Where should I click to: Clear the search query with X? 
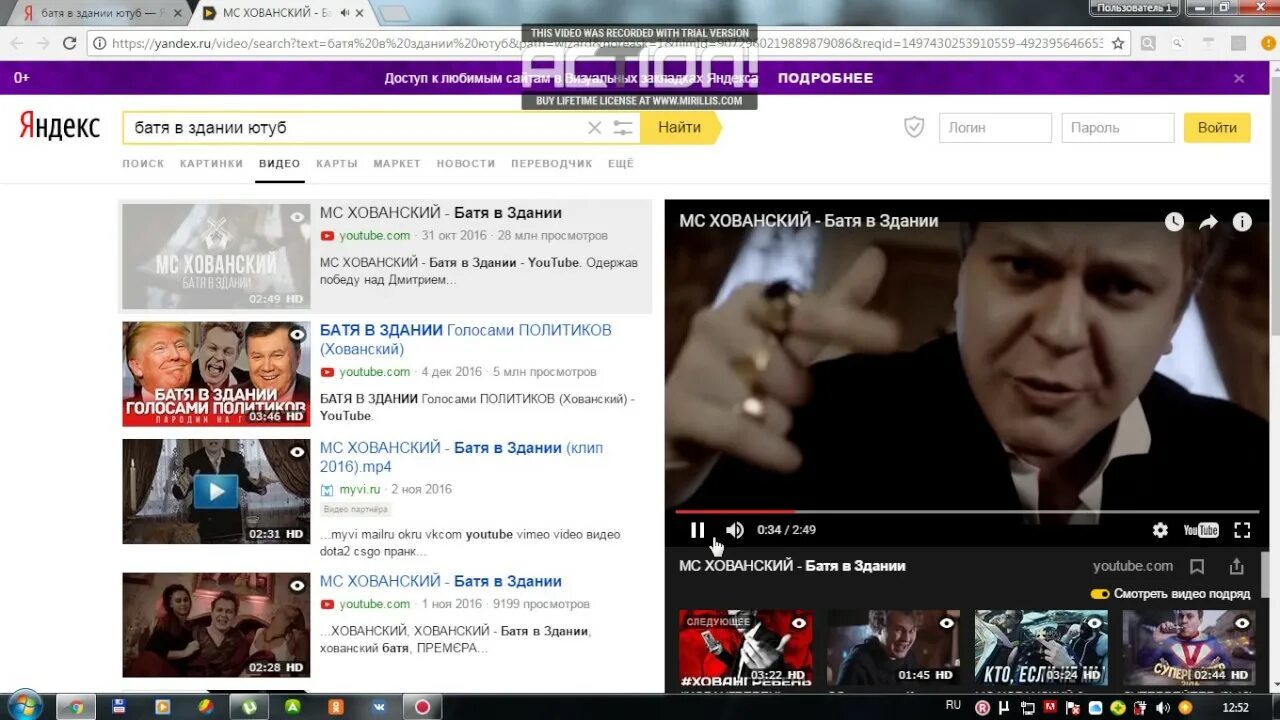(x=594, y=128)
